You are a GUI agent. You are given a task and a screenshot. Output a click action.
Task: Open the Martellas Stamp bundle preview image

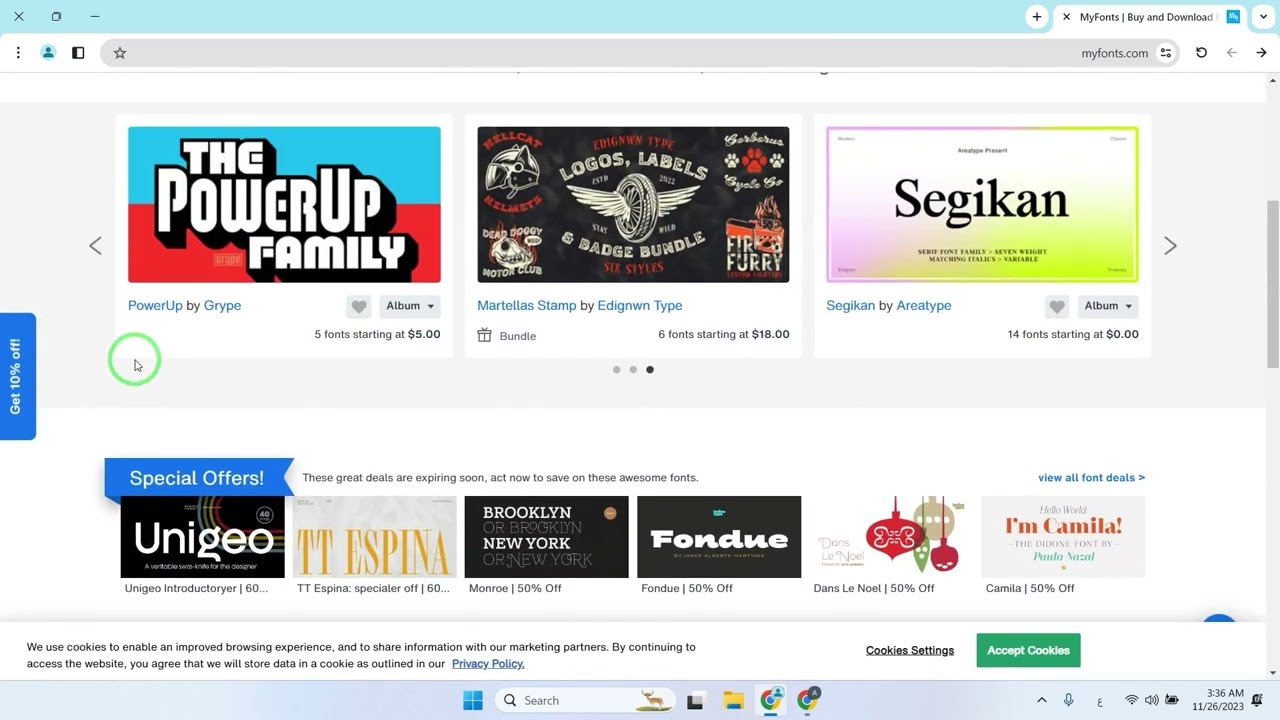coord(633,204)
